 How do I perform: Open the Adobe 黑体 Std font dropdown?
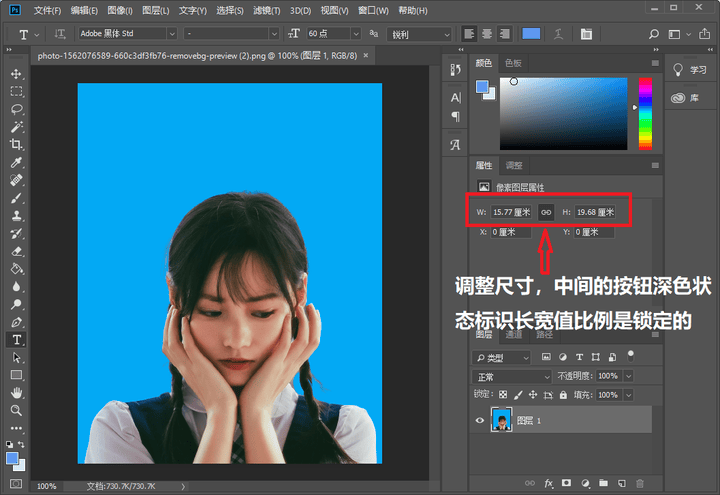pyautogui.click(x=128, y=34)
